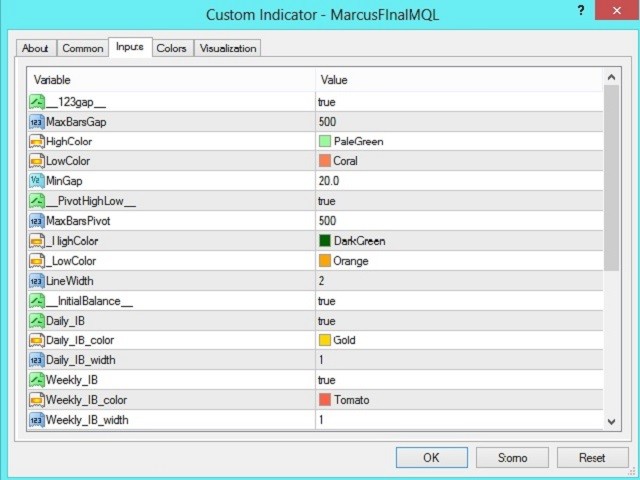Open the About tab
This screenshot has height=480, width=640.
click(x=35, y=48)
